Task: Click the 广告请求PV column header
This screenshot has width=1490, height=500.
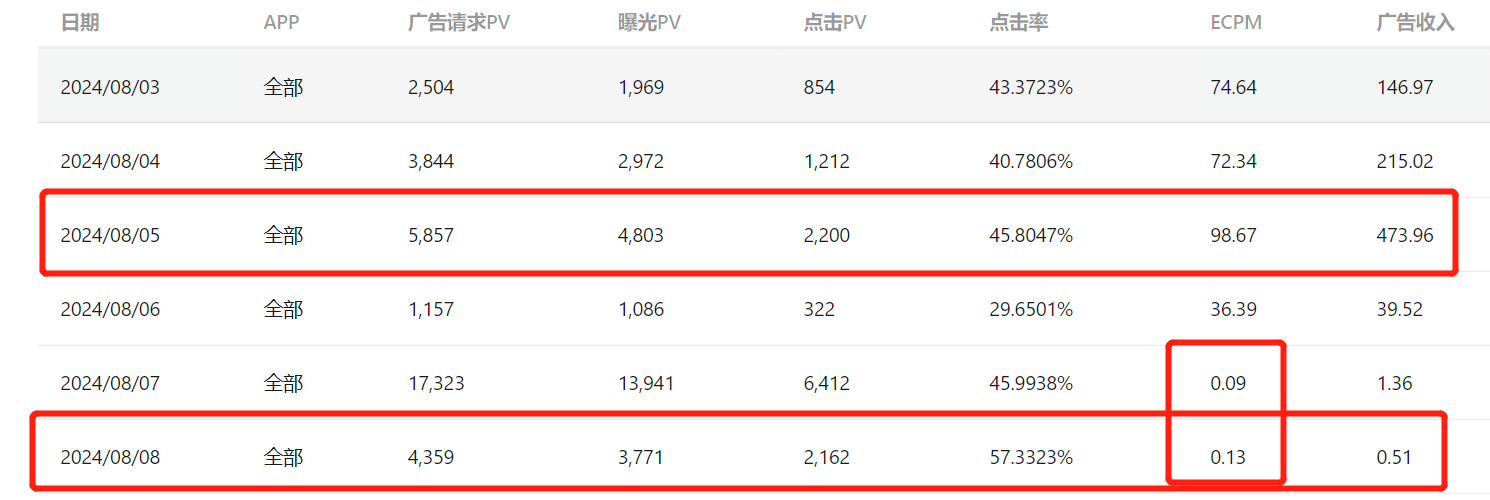Action: click(x=459, y=23)
